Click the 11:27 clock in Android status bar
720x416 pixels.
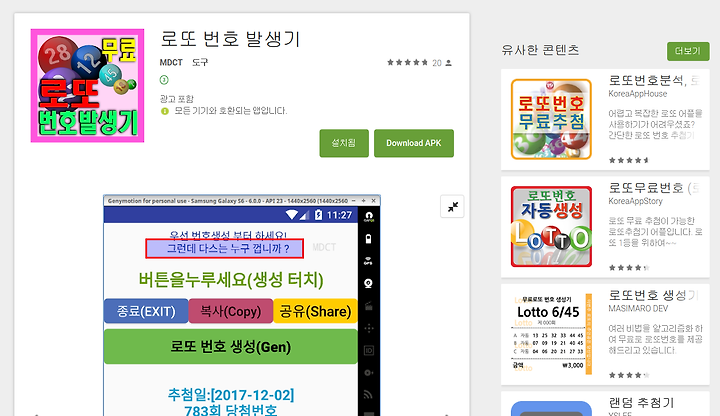click(339, 215)
